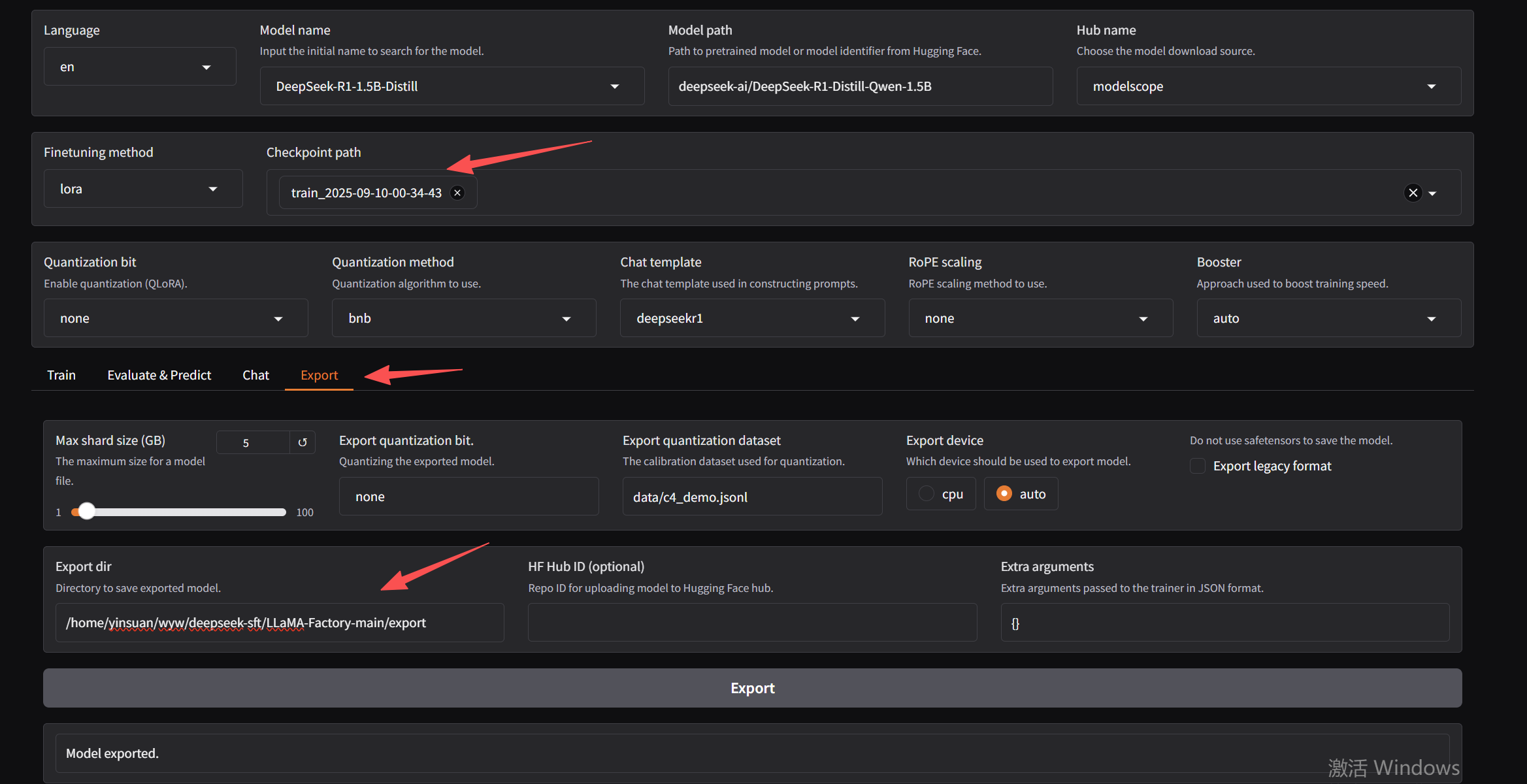Select the Export tab
Screen dimensions: 1527x784
[x=319, y=375]
